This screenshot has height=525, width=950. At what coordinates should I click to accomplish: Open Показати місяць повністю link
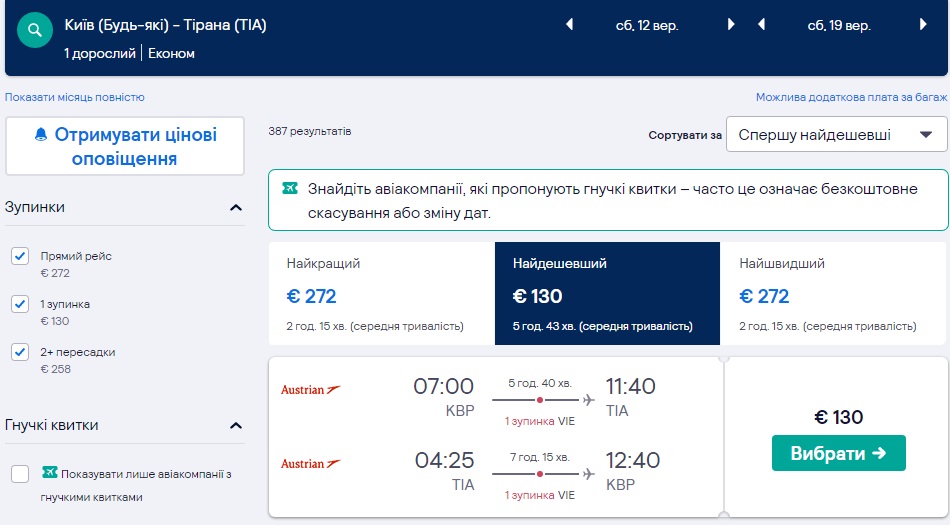coord(75,97)
